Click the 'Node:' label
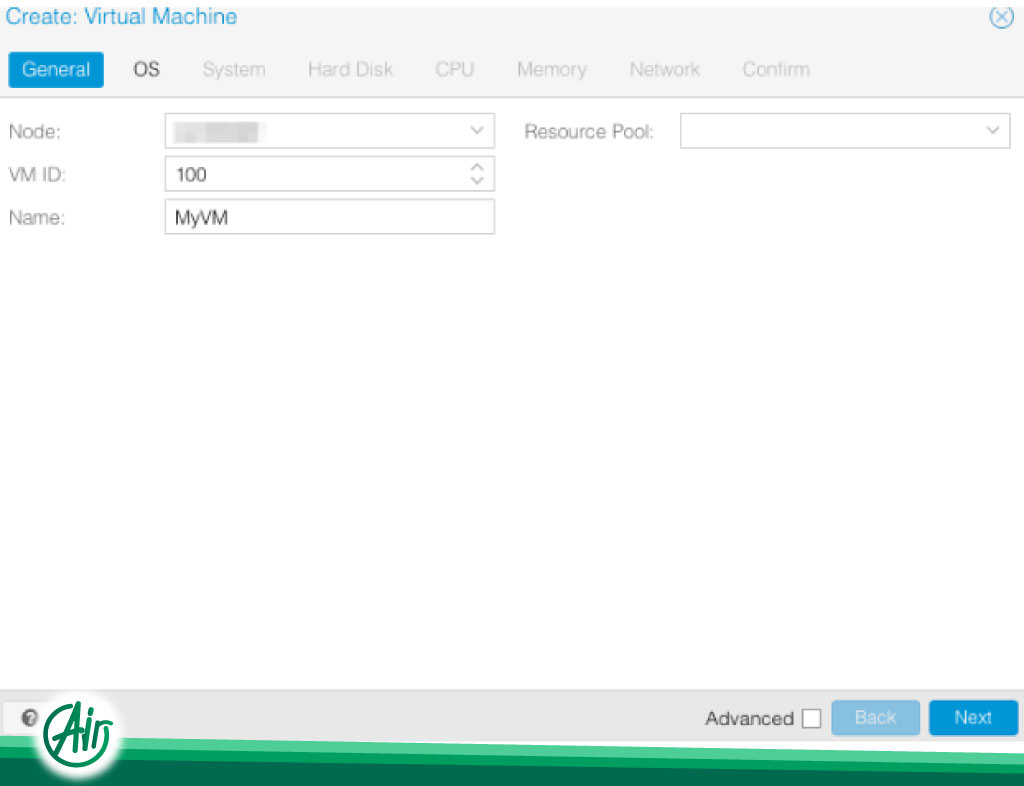 point(34,131)
